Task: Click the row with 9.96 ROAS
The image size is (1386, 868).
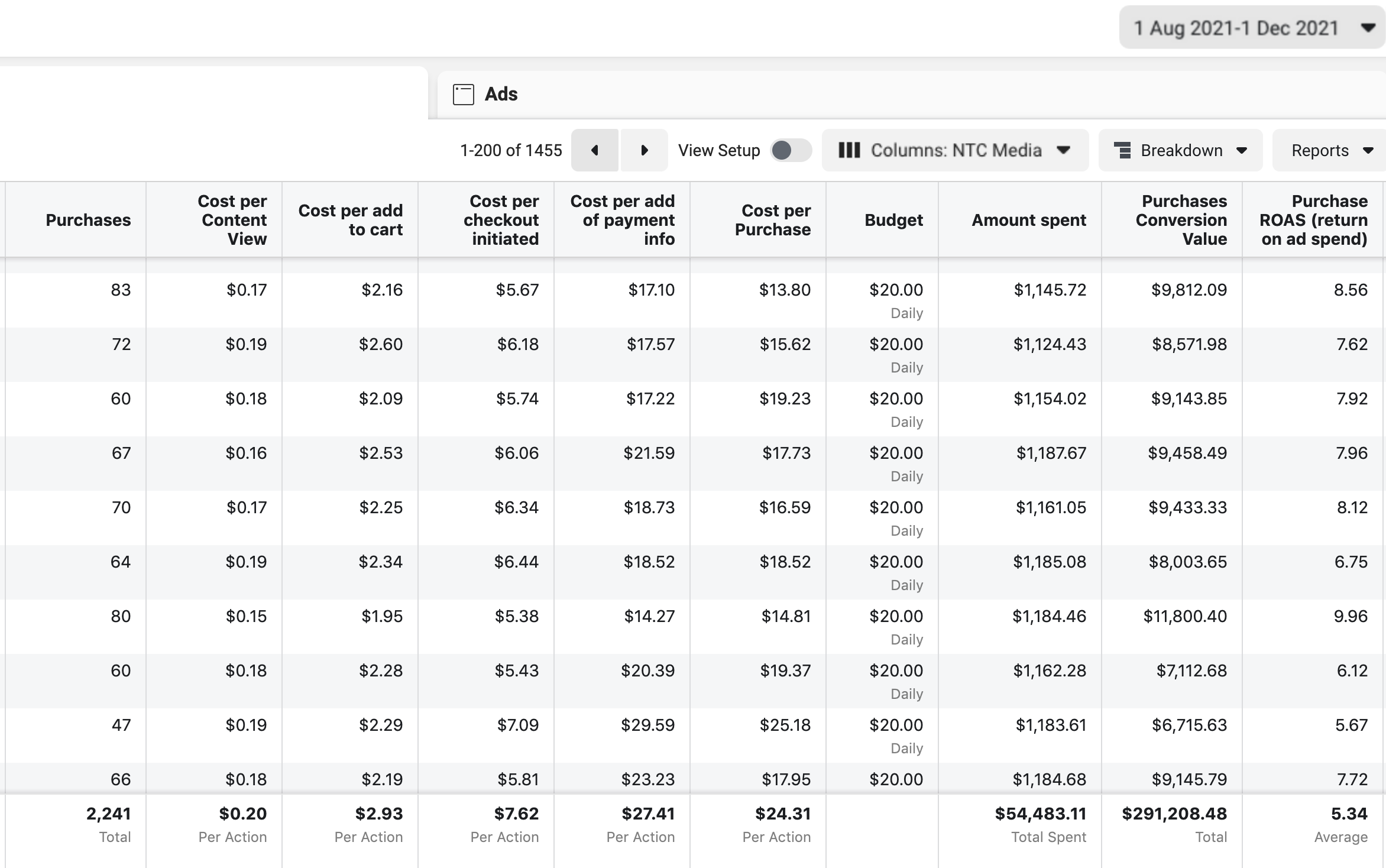Action: pos(1350,617)
